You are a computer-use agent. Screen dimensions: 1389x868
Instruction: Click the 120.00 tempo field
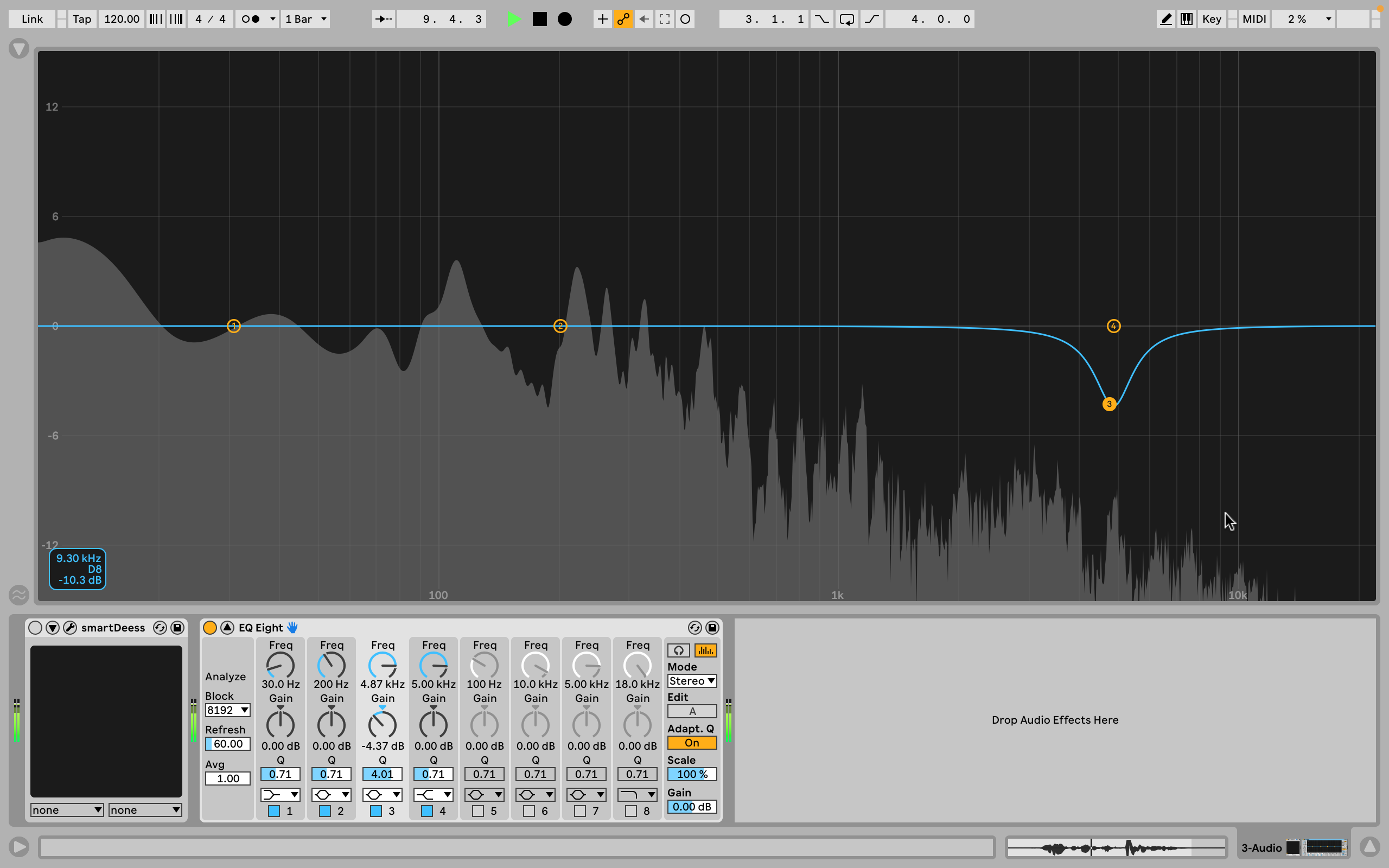121,19
